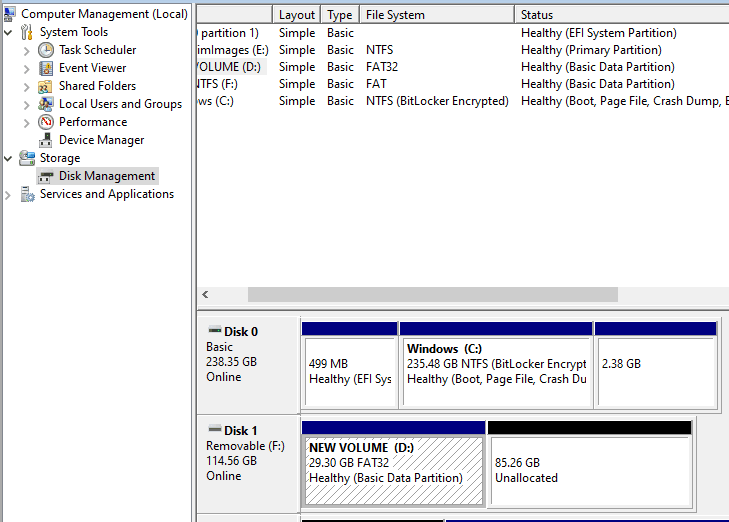The height and width of the screenshot is (522, 729).
Task: Click the Task Scheduler clock icon
Action: pos(46,50)
